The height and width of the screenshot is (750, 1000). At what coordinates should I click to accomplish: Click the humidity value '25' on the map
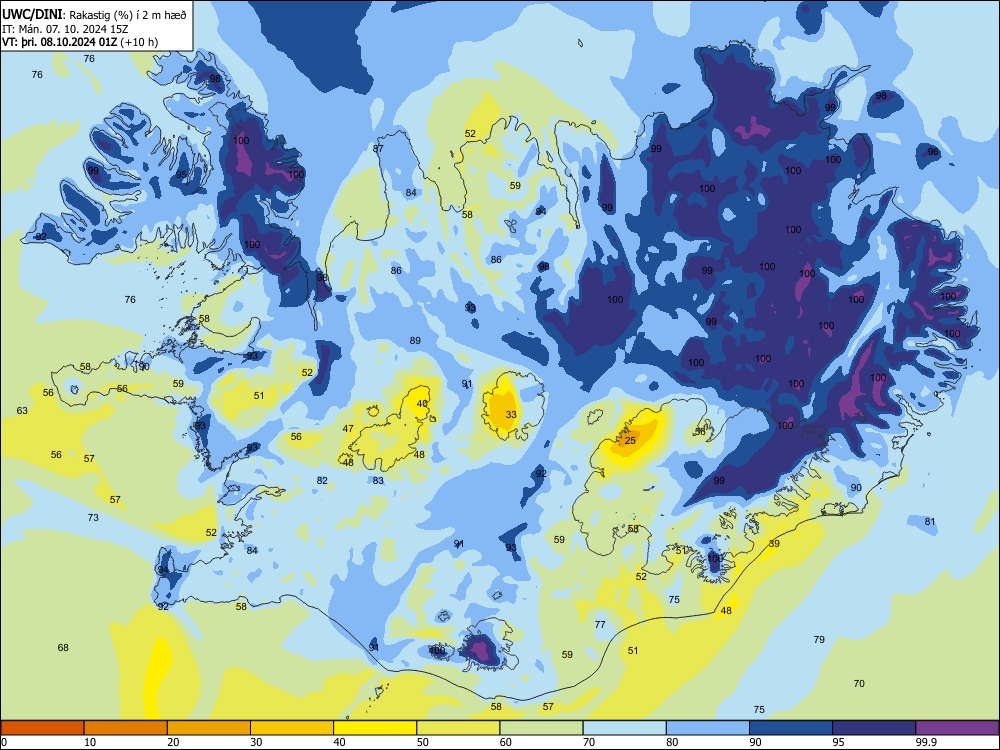(630, 441)
